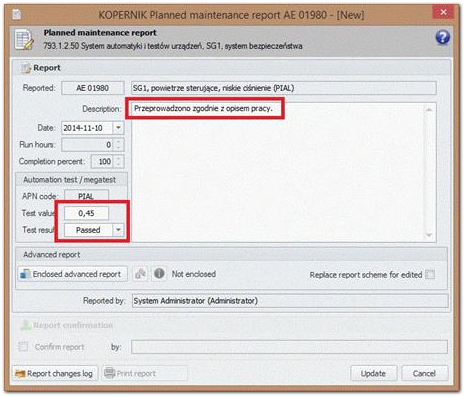Open the Date dropdown calendar arrow
This screenshot has width=465, height=397.
118,128
